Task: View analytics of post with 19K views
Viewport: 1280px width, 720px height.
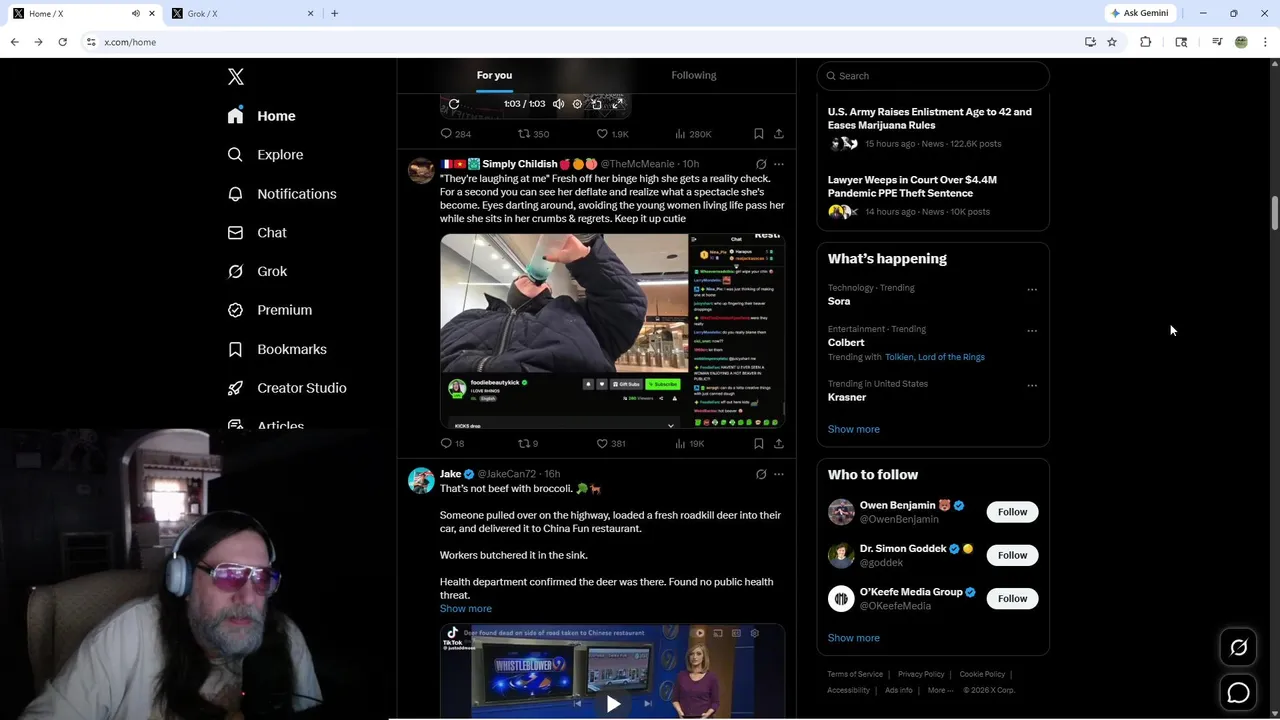Action: (x=690, y=444)
